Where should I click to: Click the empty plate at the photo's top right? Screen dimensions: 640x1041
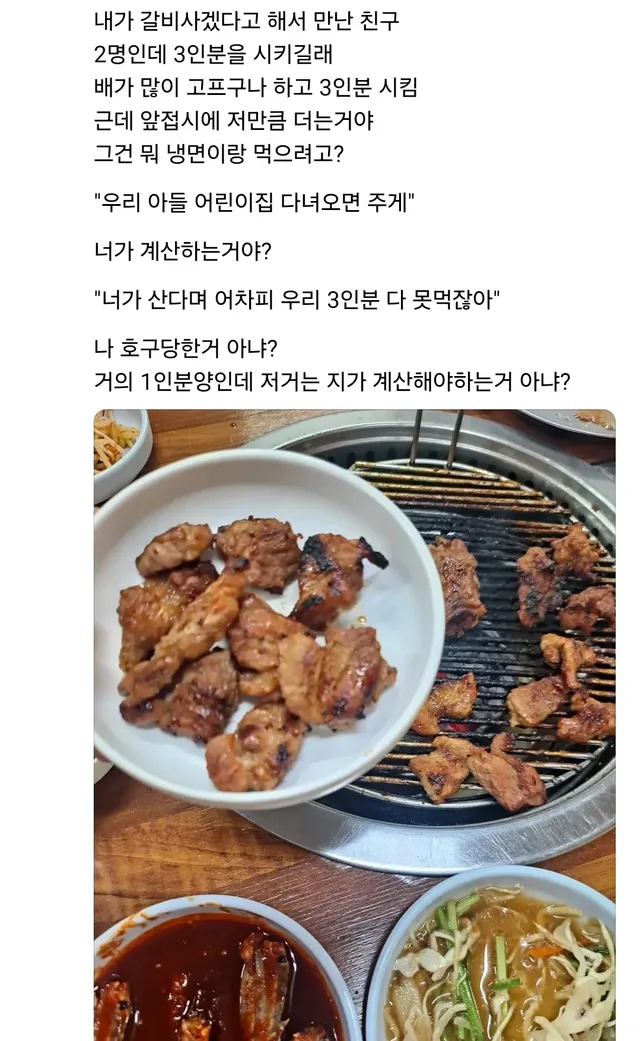point(570,420)
